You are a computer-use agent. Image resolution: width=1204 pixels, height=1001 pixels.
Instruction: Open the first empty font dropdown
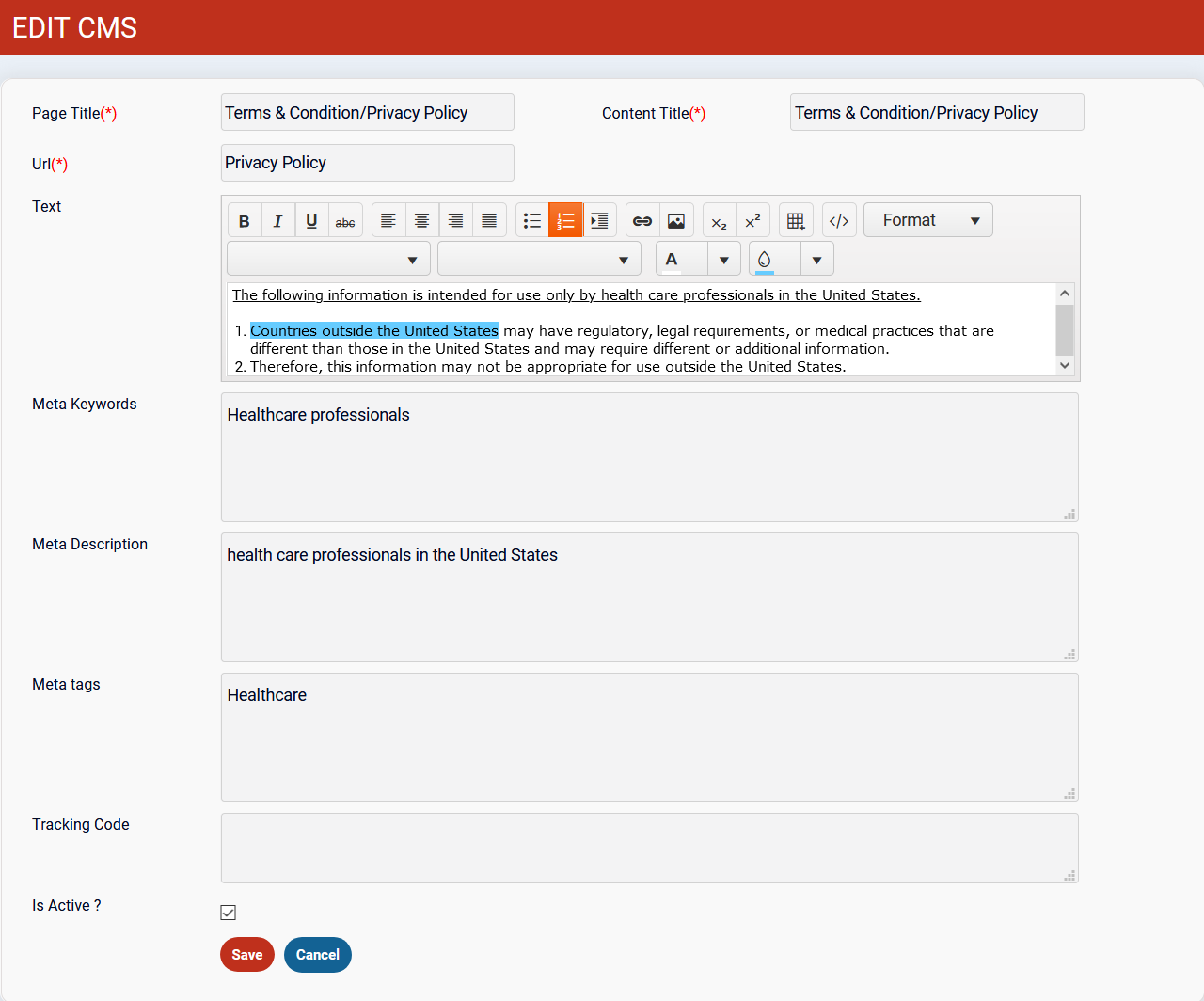click(328, 259)
